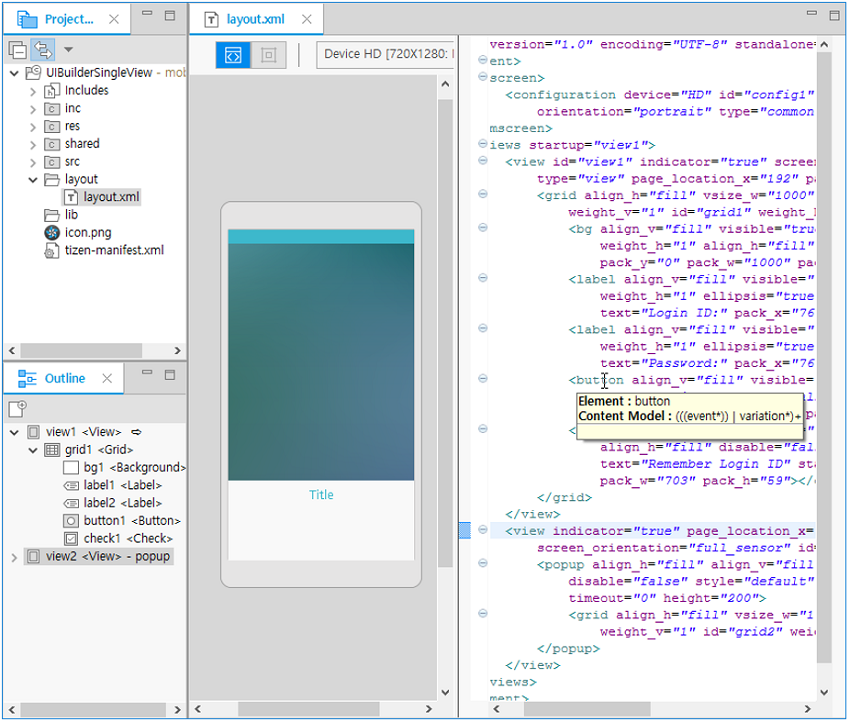Select icon.png in the project tree
Screen dimensions: 850x722
click(87, 233)
